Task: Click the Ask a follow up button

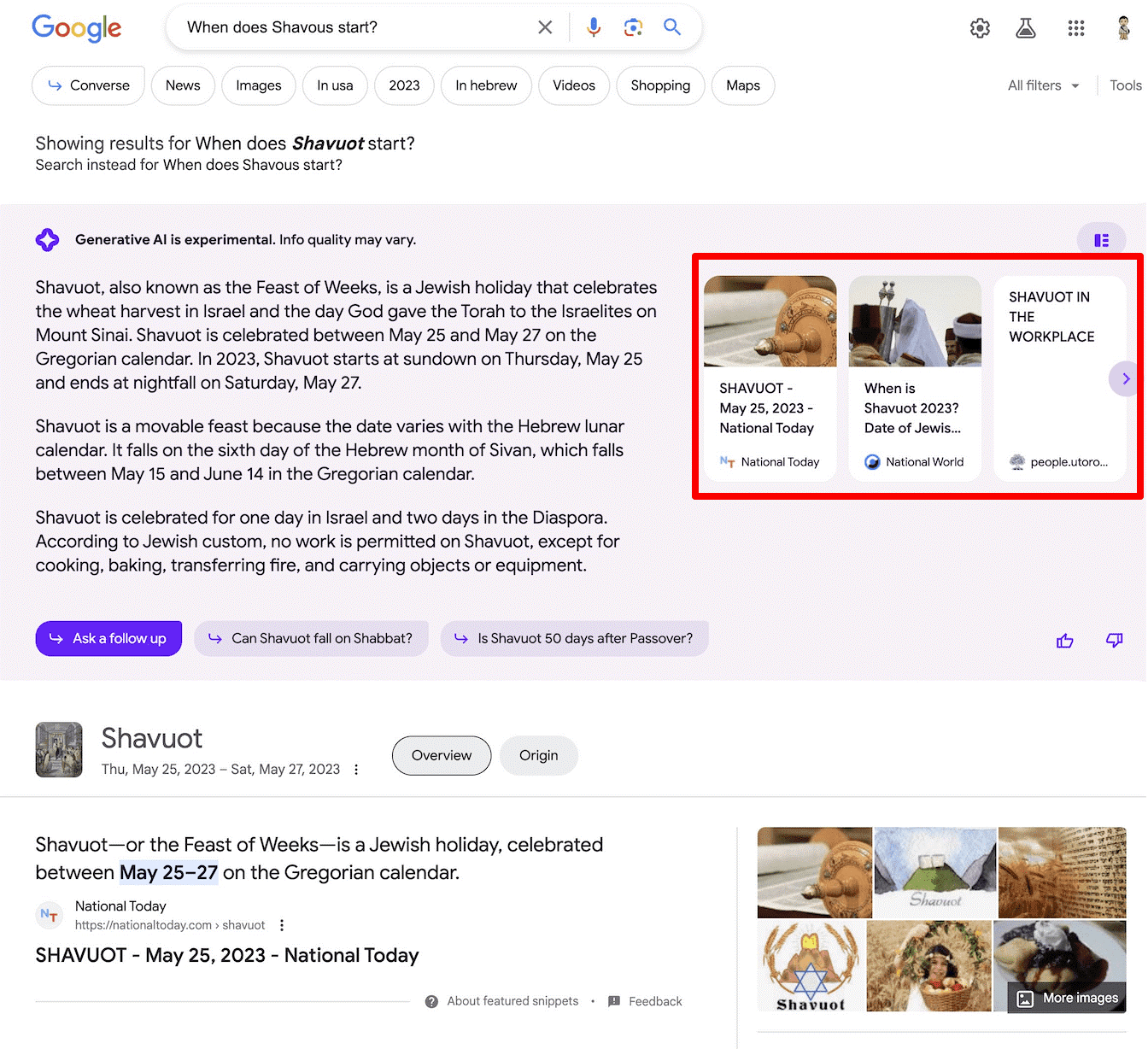Action: click(x=108, y=638)
